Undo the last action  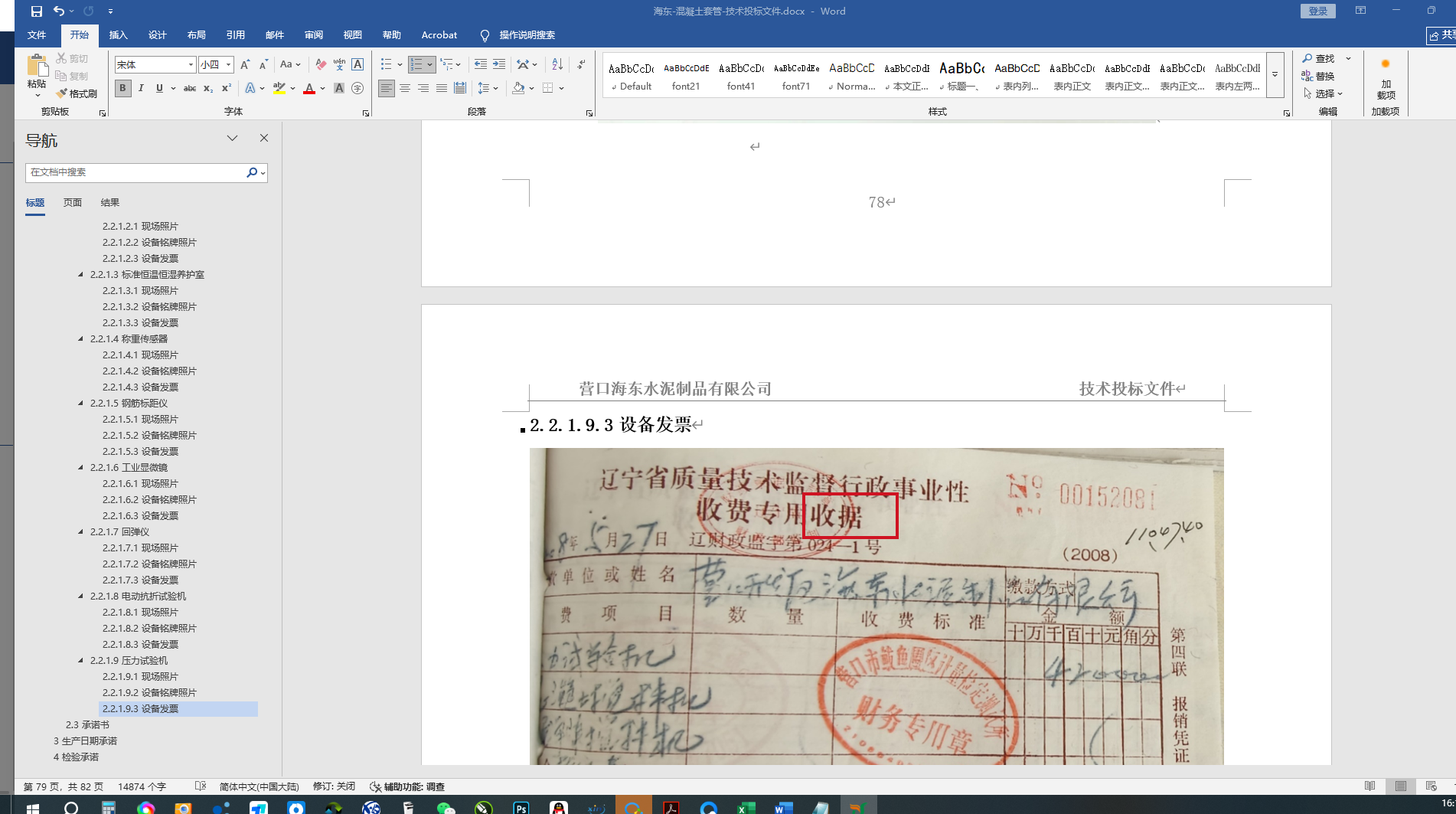click(58, 11)
